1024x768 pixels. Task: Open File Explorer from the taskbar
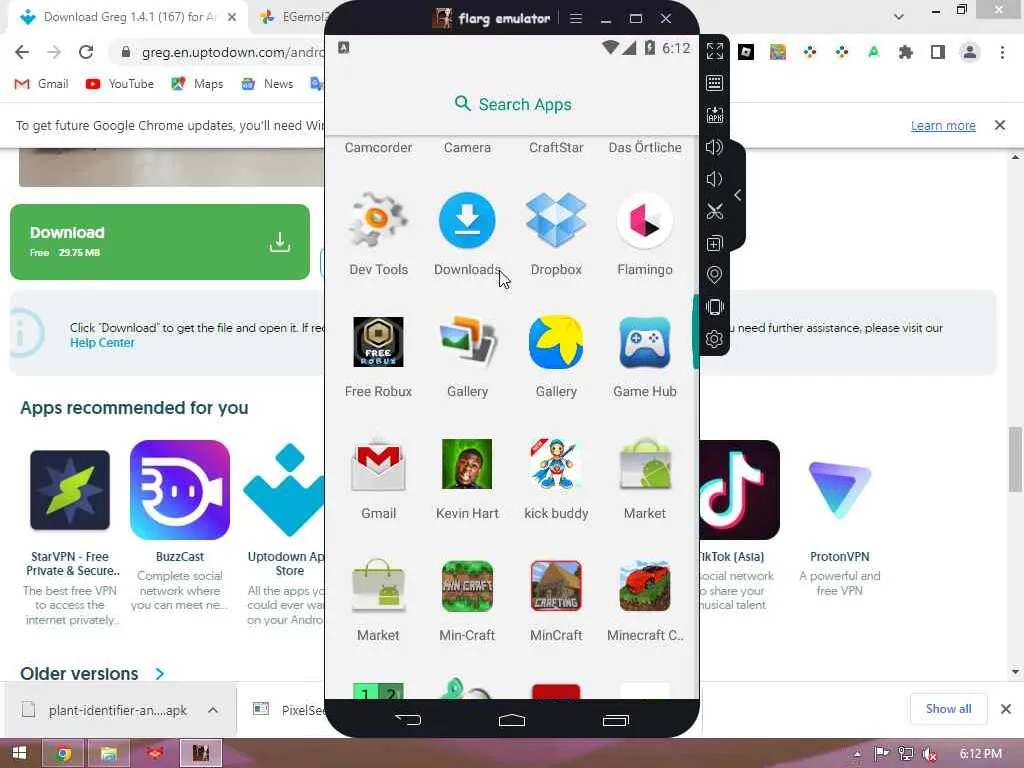pyautogui.click(x=108, y=753)
